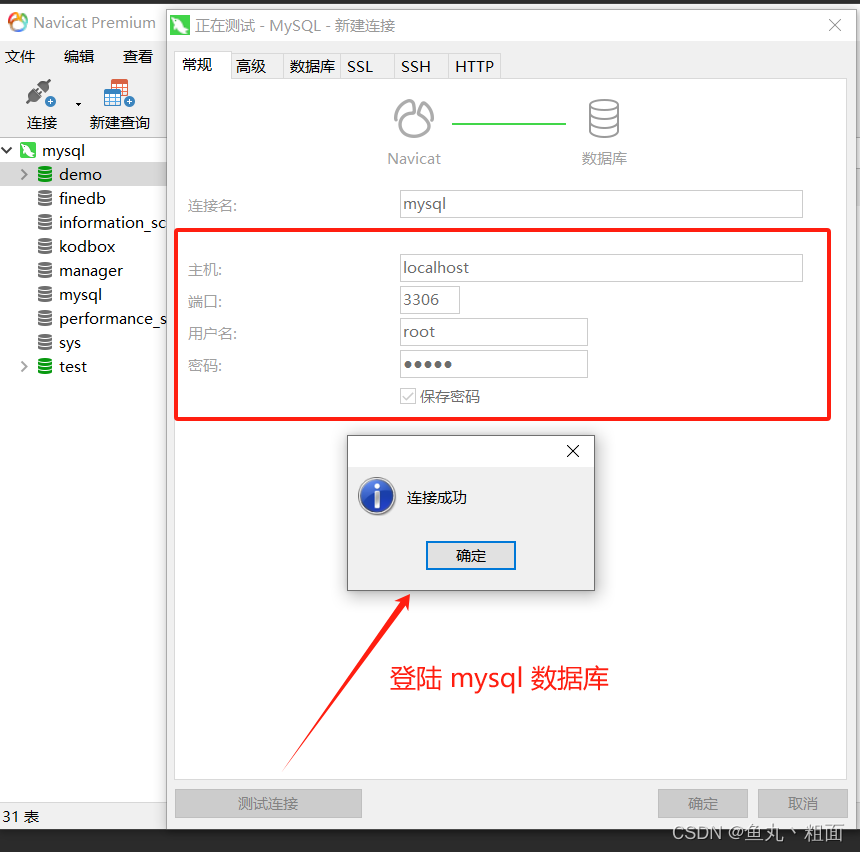The image size is (860, 852).
Task: Click the performance_s database icon
Action: pyautogui.click(x=45, y=318)
